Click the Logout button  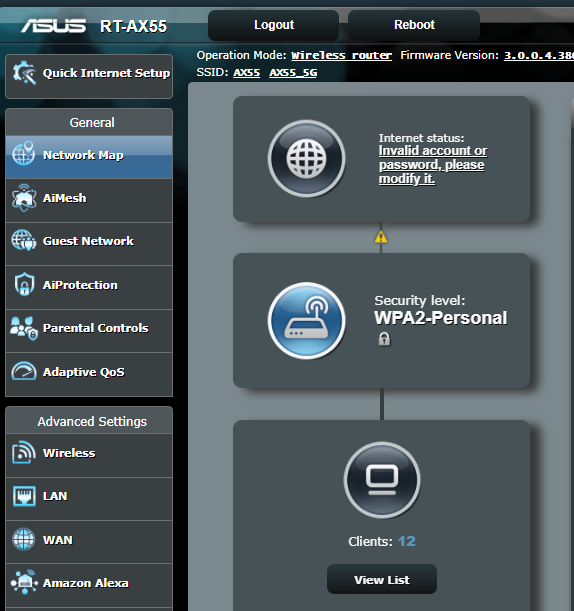[273, 25]
